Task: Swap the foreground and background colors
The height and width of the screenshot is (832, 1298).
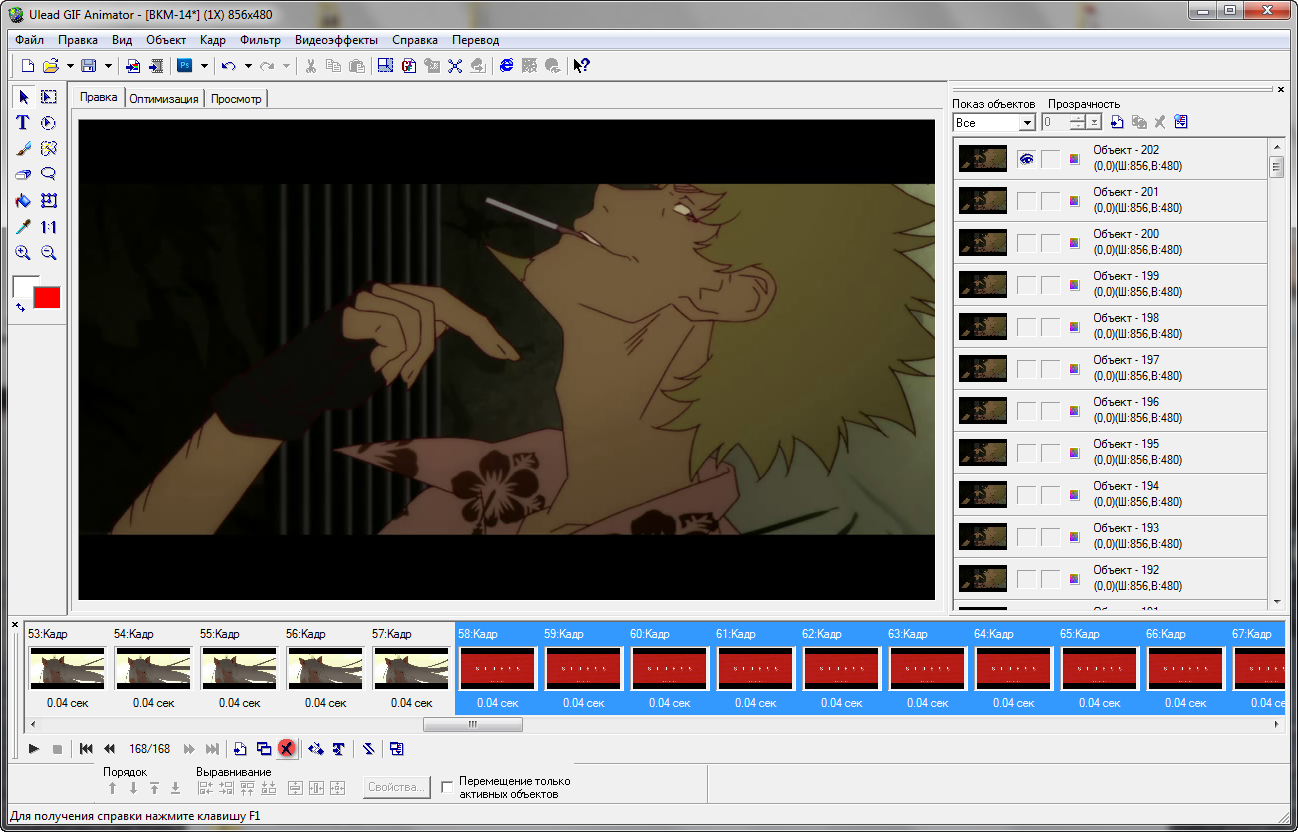Action: click(21, 306)
